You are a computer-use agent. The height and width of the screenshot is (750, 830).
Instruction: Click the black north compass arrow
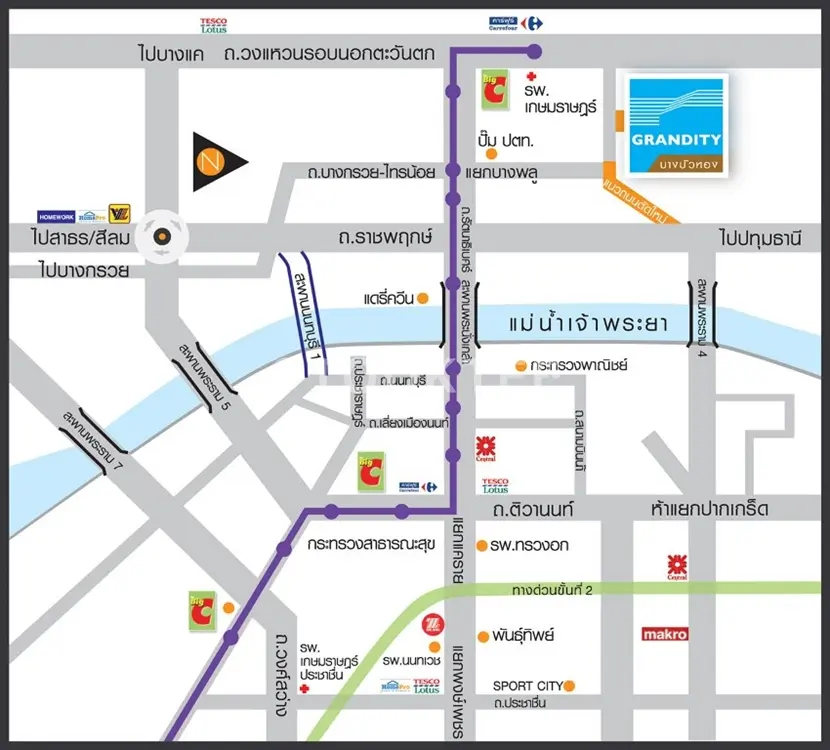218,160
